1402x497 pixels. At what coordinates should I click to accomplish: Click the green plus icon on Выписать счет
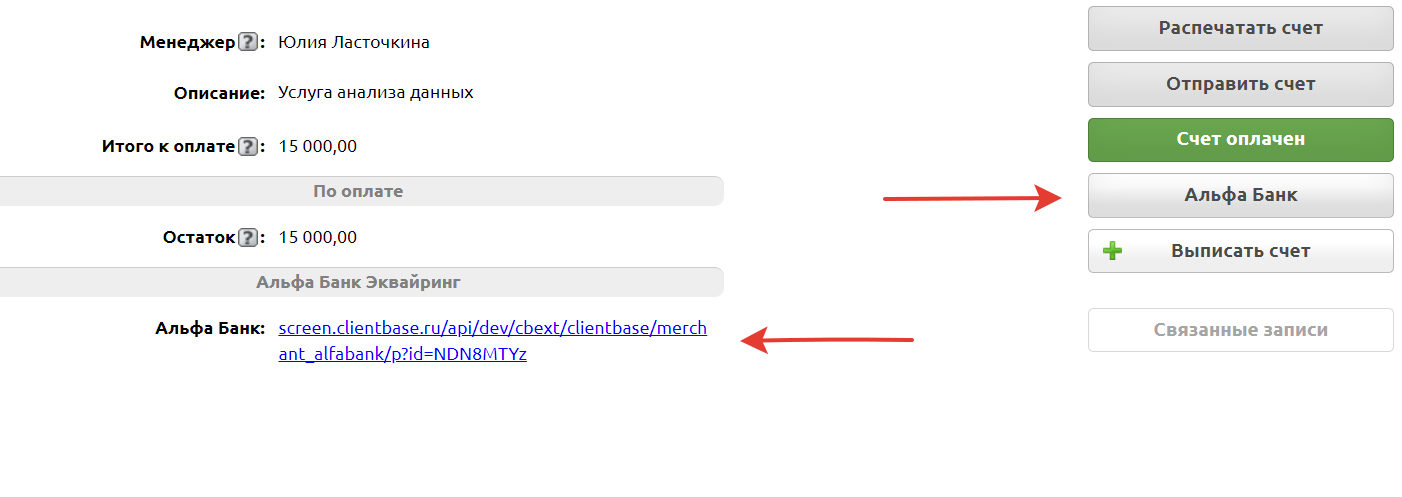click(1112, 251)
